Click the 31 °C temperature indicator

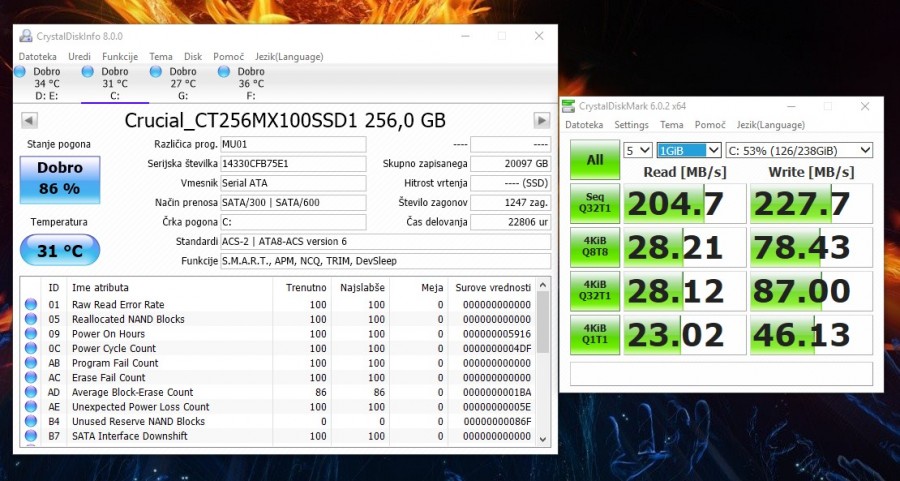tap(59, 251)
